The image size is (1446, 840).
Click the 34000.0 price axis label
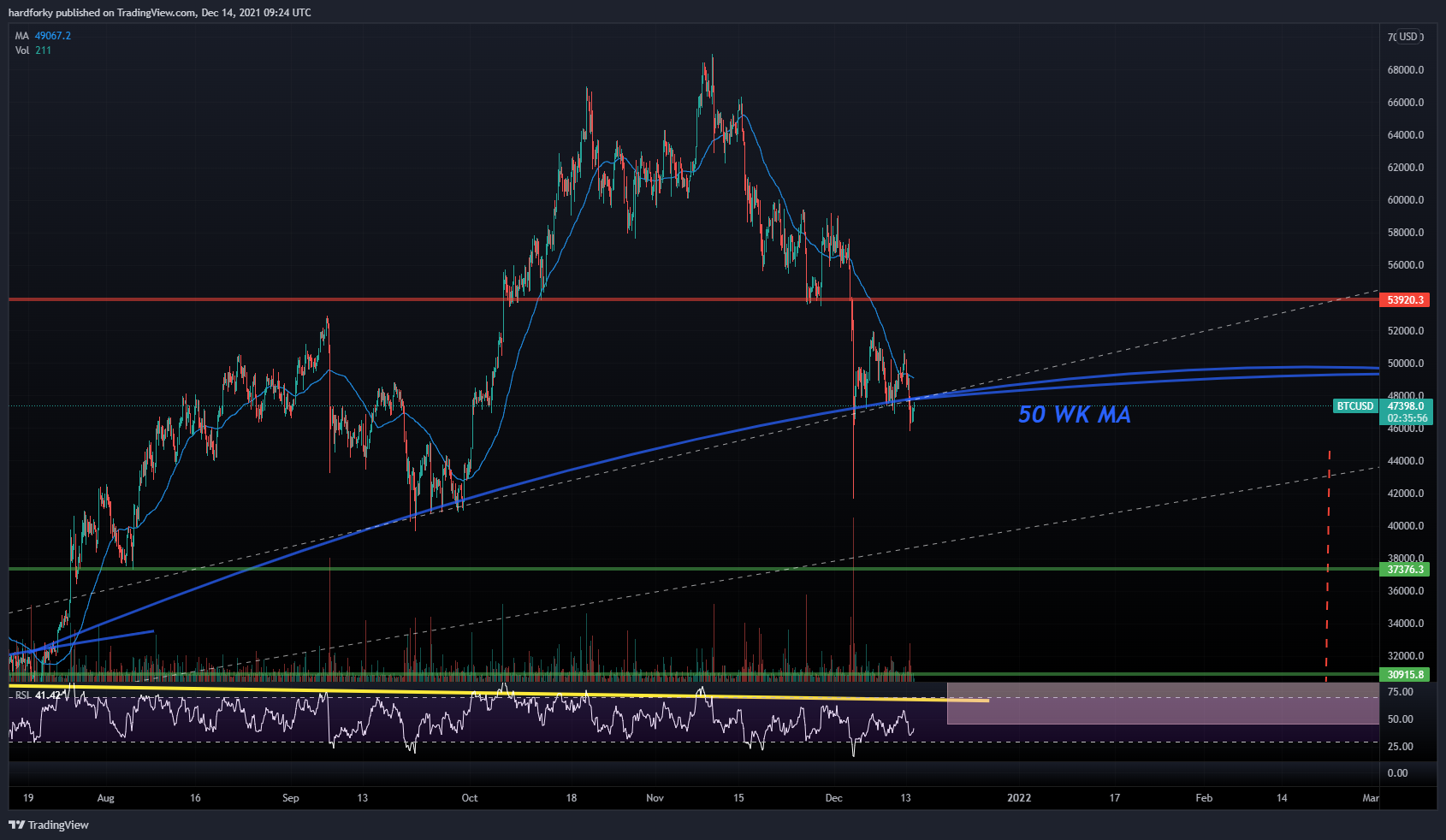(x=1406, y=624)
